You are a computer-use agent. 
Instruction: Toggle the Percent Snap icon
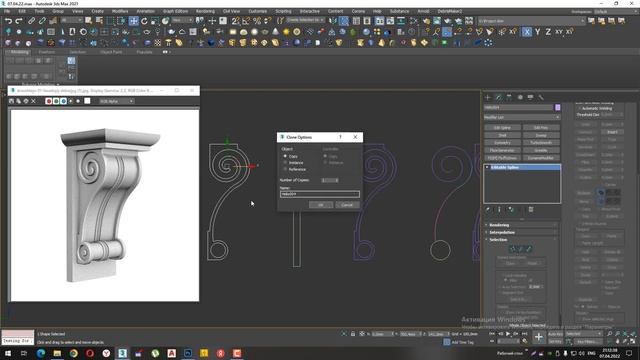(x=257, y=20)
